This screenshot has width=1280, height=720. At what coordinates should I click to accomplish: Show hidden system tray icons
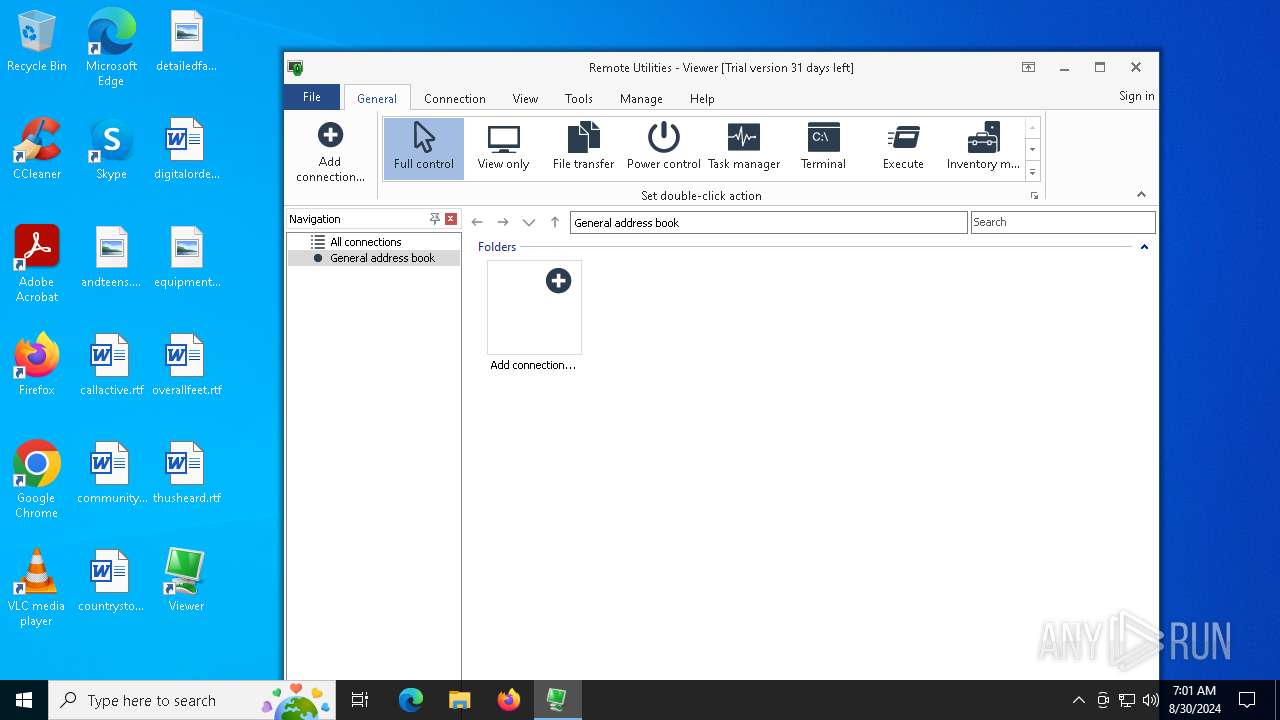(1078, 700)
